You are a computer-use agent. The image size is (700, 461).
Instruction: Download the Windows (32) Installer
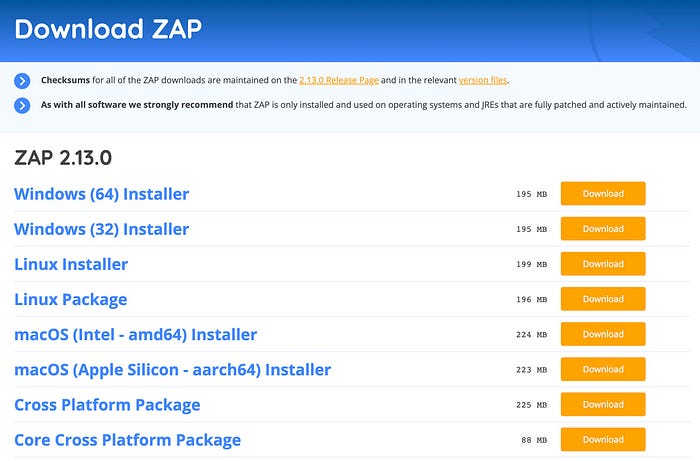pyautogui.click(x=603, y=229)
